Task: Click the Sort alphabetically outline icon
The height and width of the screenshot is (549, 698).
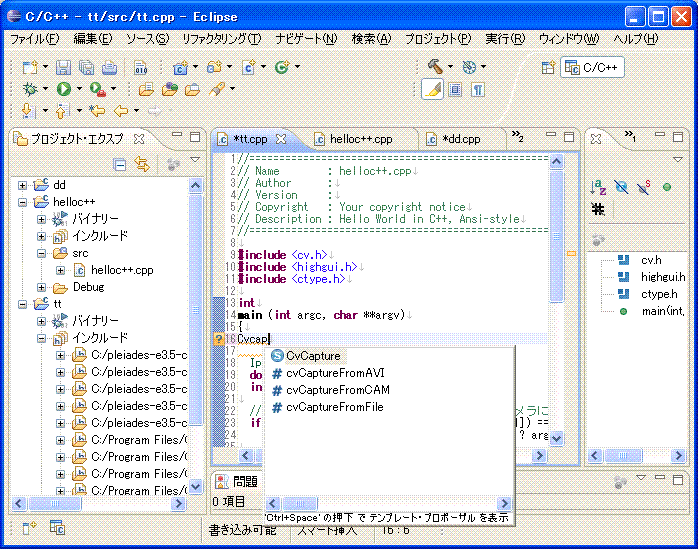Action: click(598, 187)
